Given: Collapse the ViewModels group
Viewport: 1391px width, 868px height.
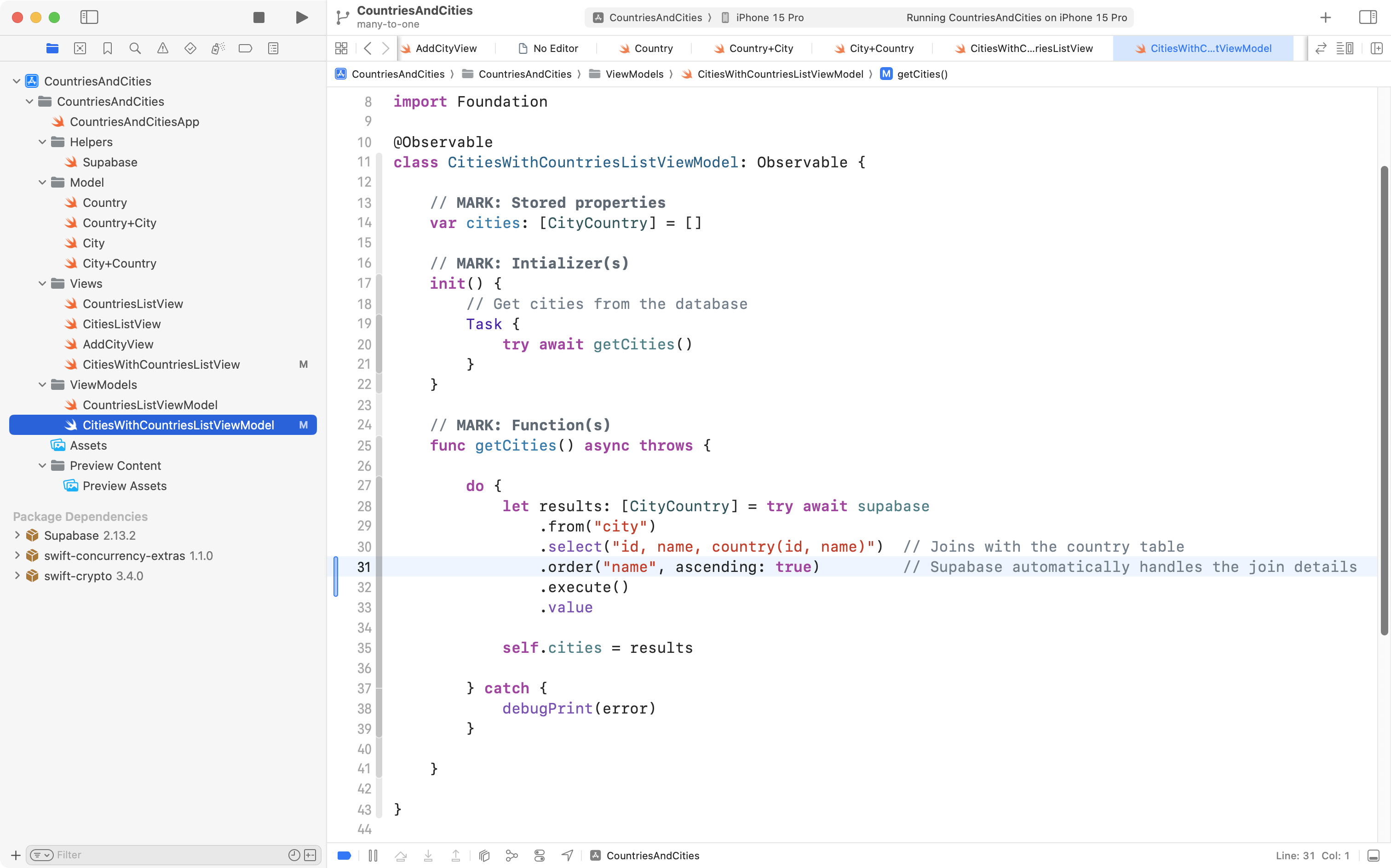Looking at the screenshot, I should point(41,385).
